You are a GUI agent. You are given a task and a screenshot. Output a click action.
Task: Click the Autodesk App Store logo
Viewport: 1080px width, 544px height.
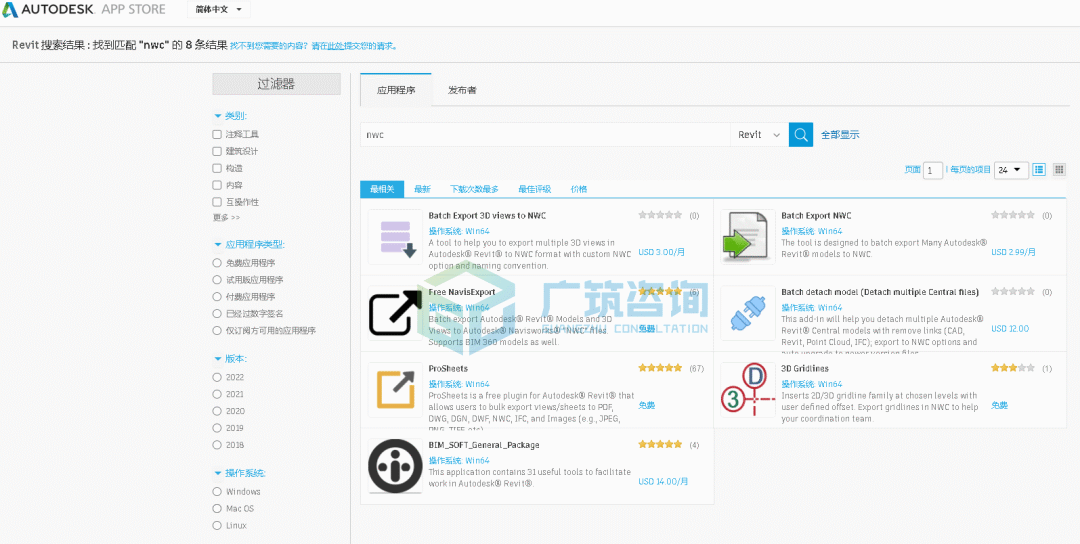pos(84,10)
